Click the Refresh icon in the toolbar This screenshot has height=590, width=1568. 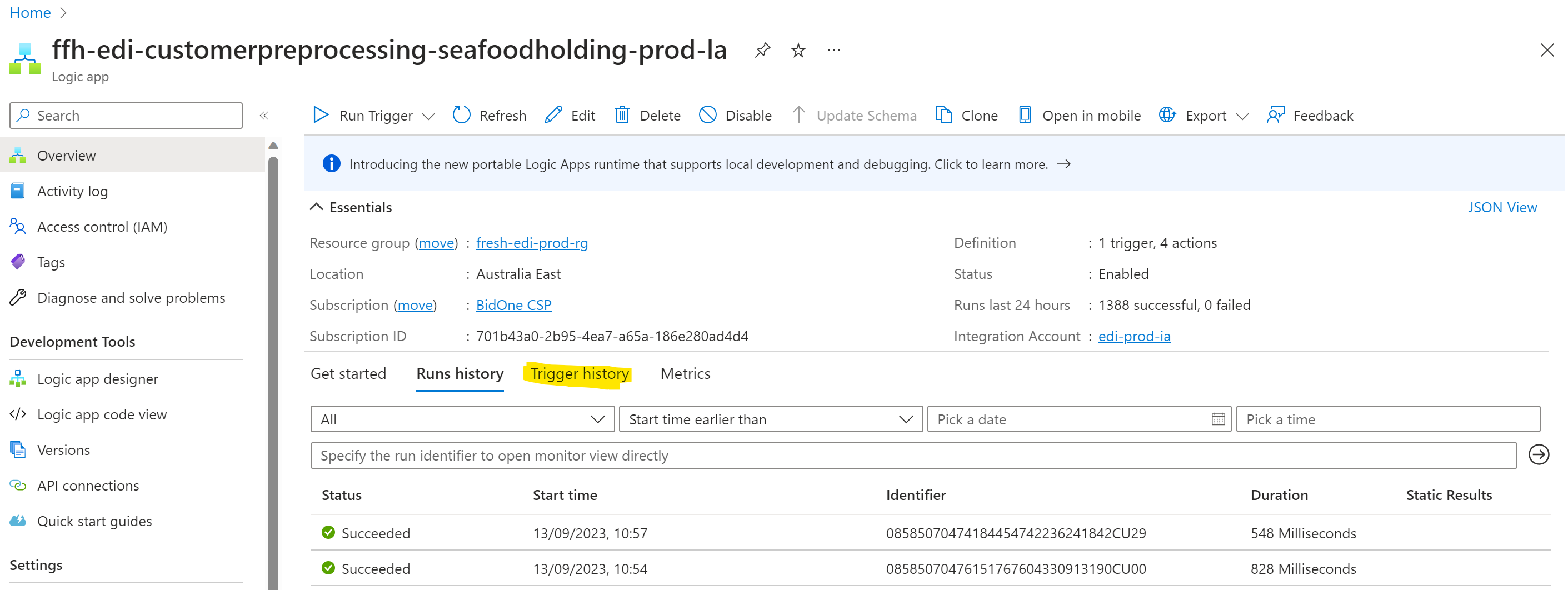(x=461, y=115)
